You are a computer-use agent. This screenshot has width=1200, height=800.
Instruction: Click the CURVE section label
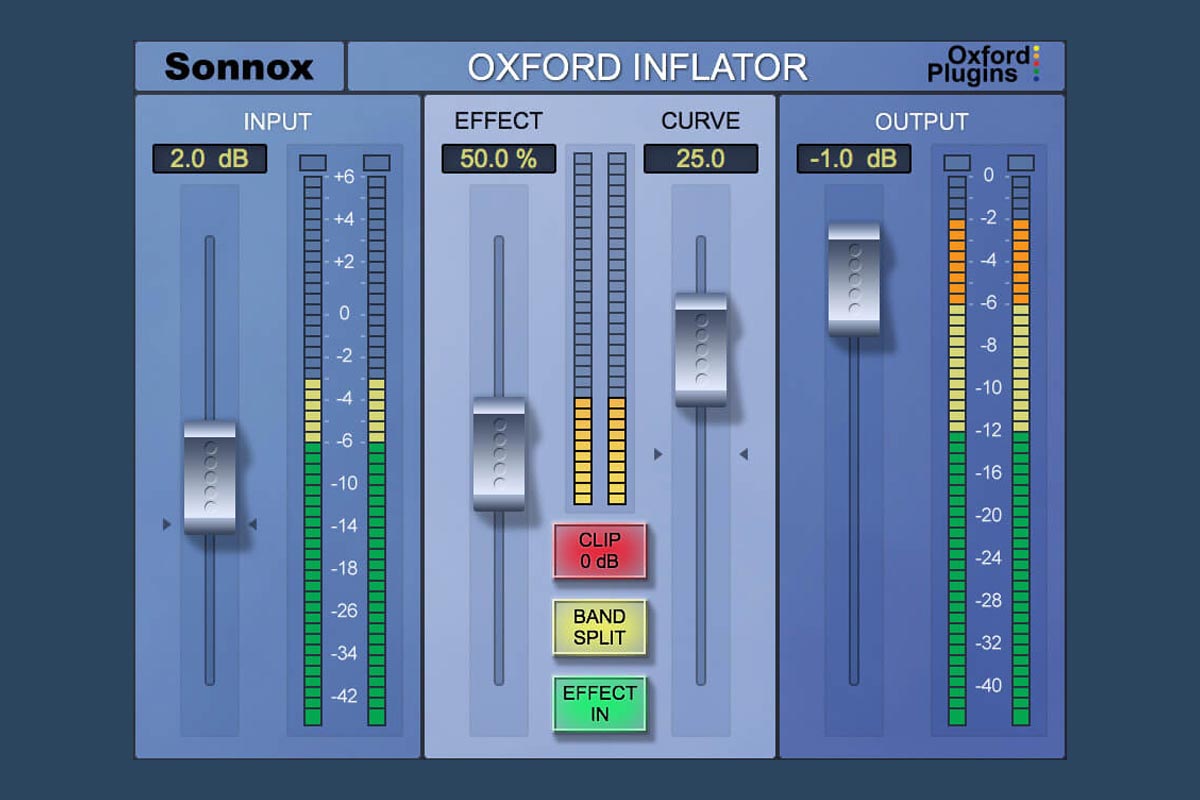703,120
